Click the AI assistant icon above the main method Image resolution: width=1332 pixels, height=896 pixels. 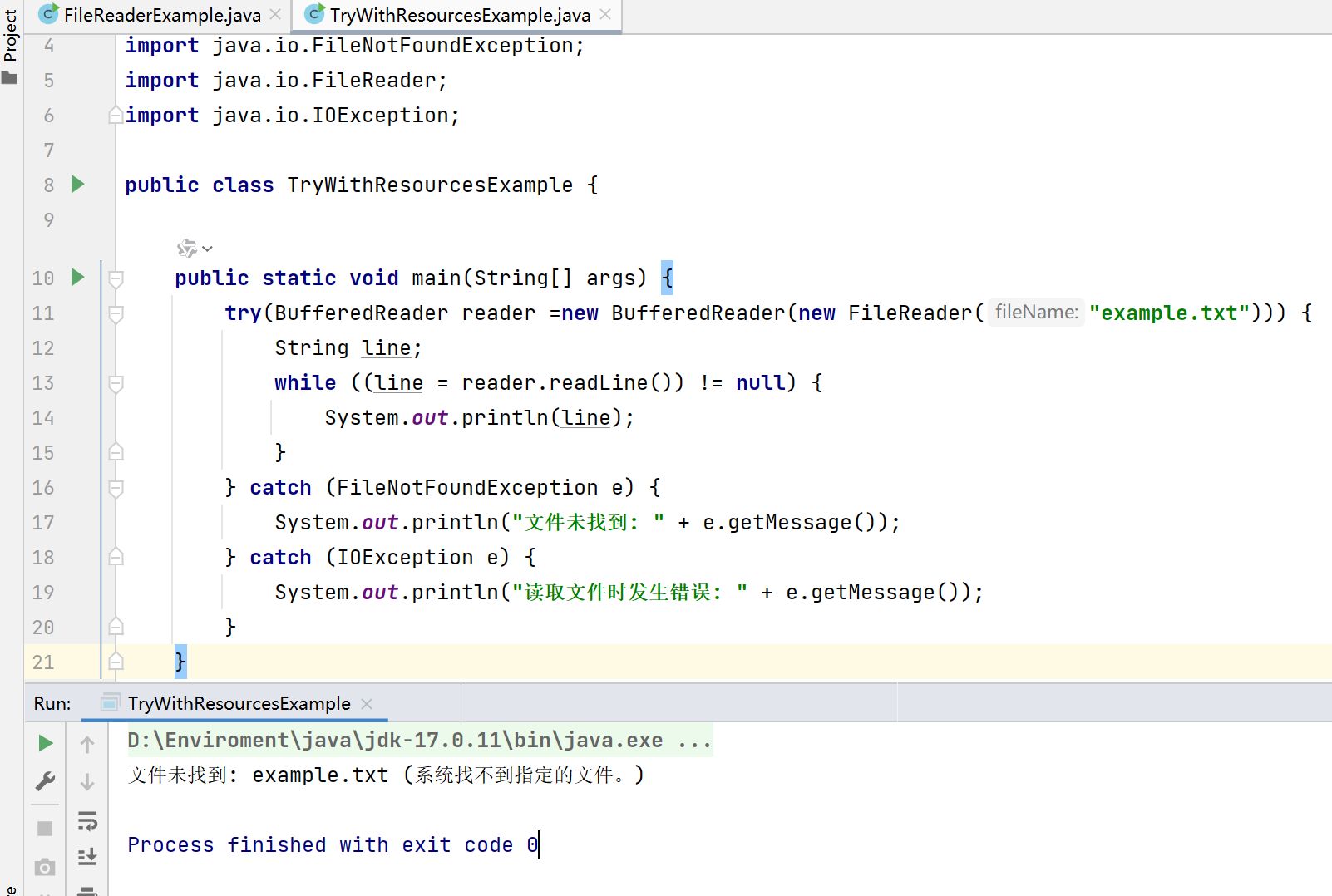(x=186, y=248)
